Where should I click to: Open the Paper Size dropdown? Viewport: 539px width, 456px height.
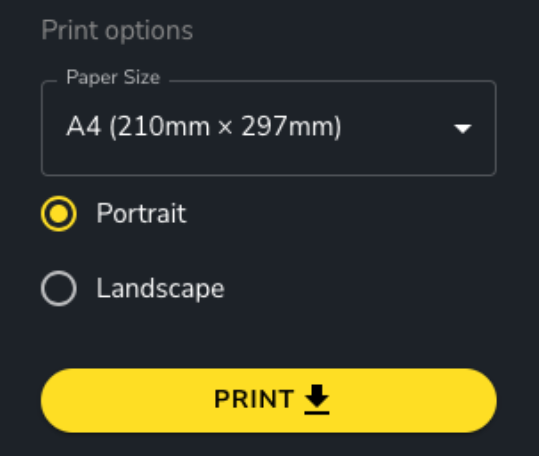click(x=268, y=128)
